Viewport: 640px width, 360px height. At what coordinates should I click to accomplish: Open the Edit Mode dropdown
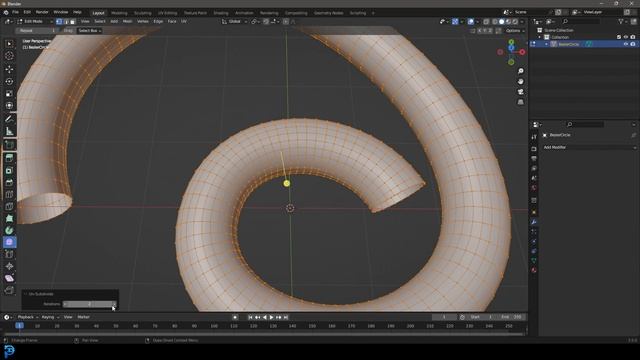pos(35,21)
